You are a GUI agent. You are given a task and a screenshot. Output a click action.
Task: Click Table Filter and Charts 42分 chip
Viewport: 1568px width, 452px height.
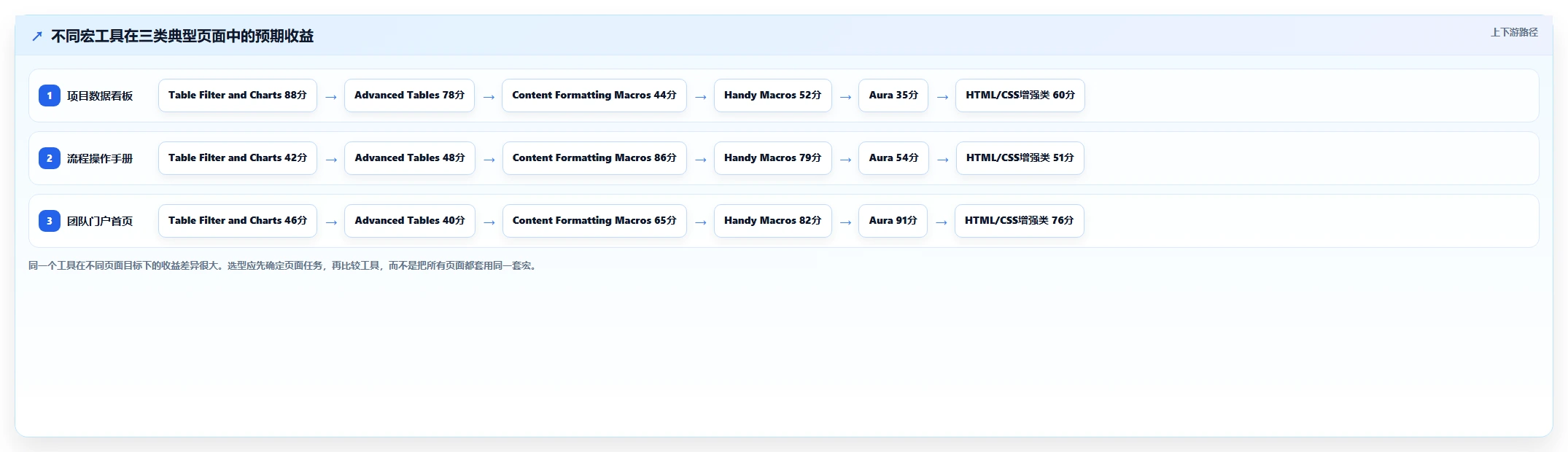(x=238, y=158)
